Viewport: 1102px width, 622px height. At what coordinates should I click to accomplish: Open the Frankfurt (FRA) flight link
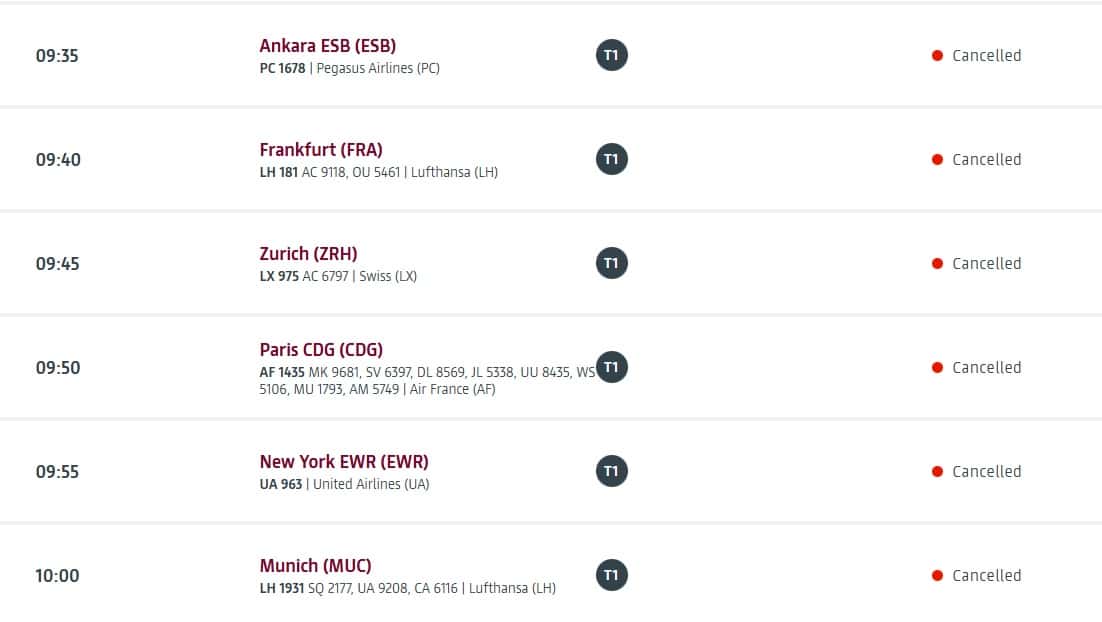pos(321,150)
